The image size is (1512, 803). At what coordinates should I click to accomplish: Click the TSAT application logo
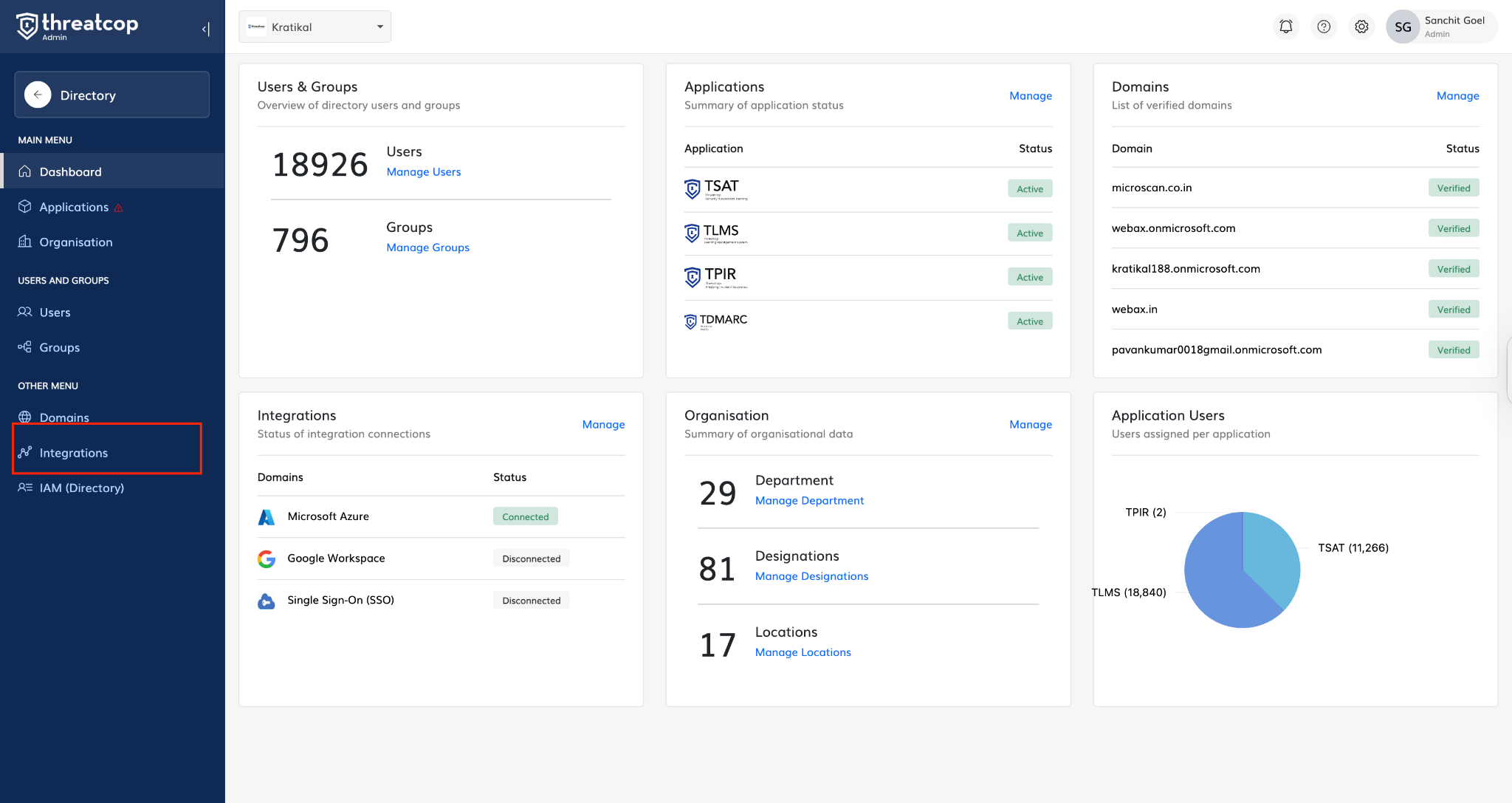pos(715,189)
